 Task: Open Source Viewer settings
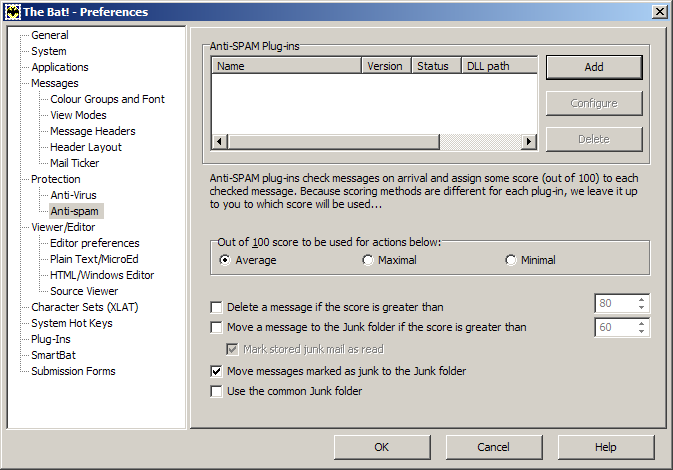84,291
